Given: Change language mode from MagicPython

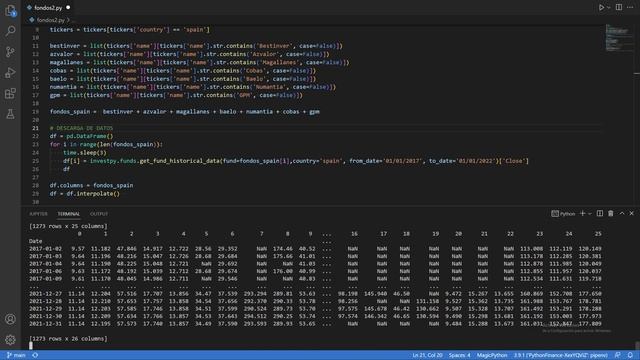Looking at the screenshot, I should 492,355.
